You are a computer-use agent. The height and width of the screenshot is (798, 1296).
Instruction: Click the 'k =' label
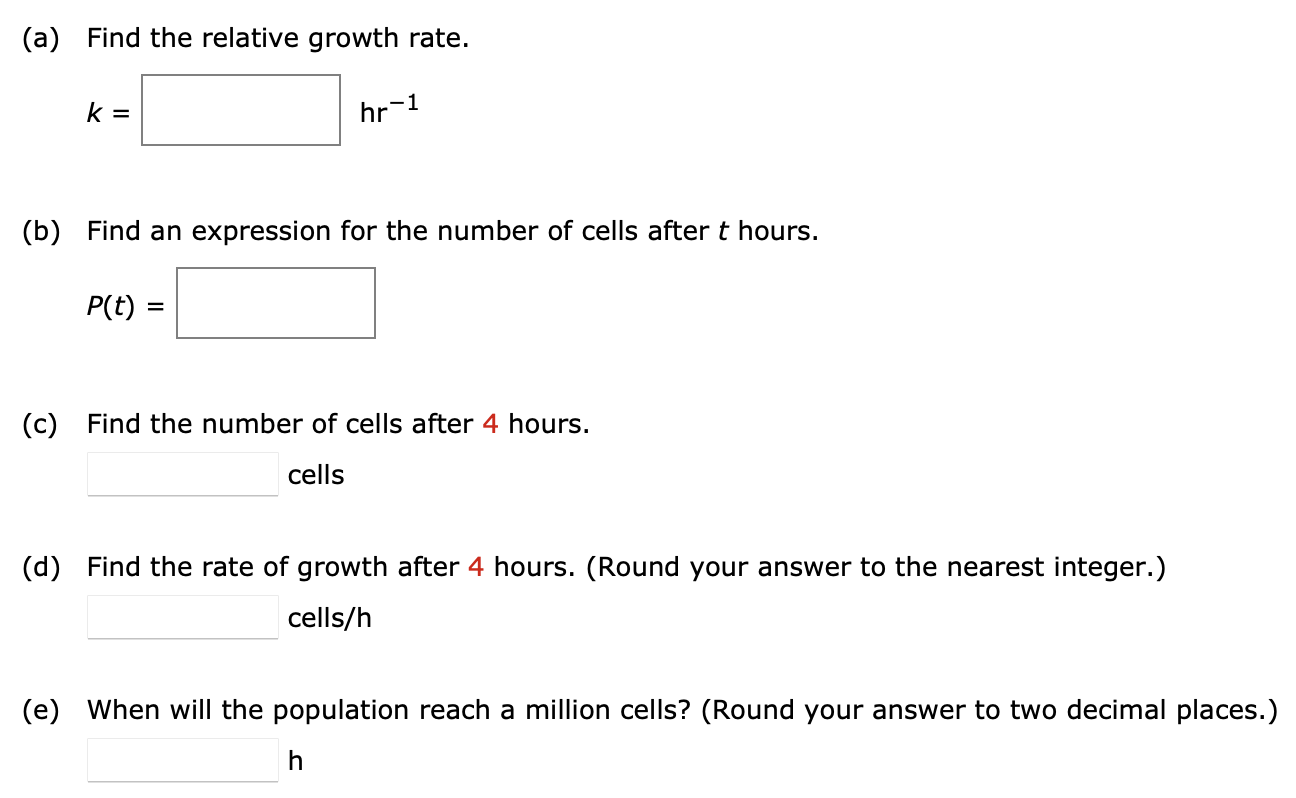[x=107, y=112]
